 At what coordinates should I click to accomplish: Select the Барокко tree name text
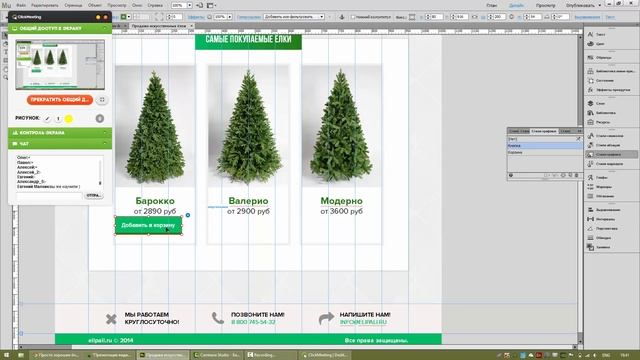(155, 201)
